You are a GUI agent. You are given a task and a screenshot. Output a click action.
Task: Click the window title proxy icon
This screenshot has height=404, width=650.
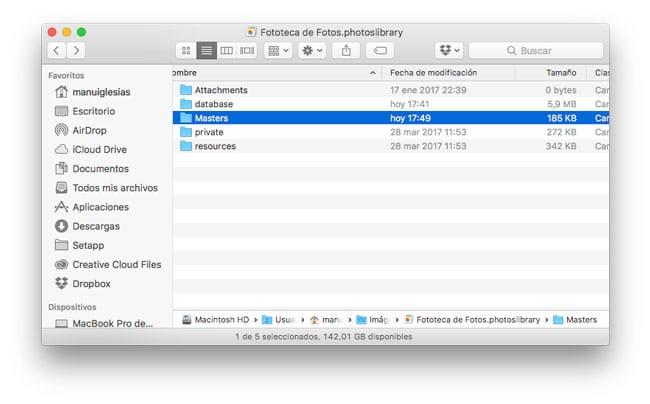point(251,32)
